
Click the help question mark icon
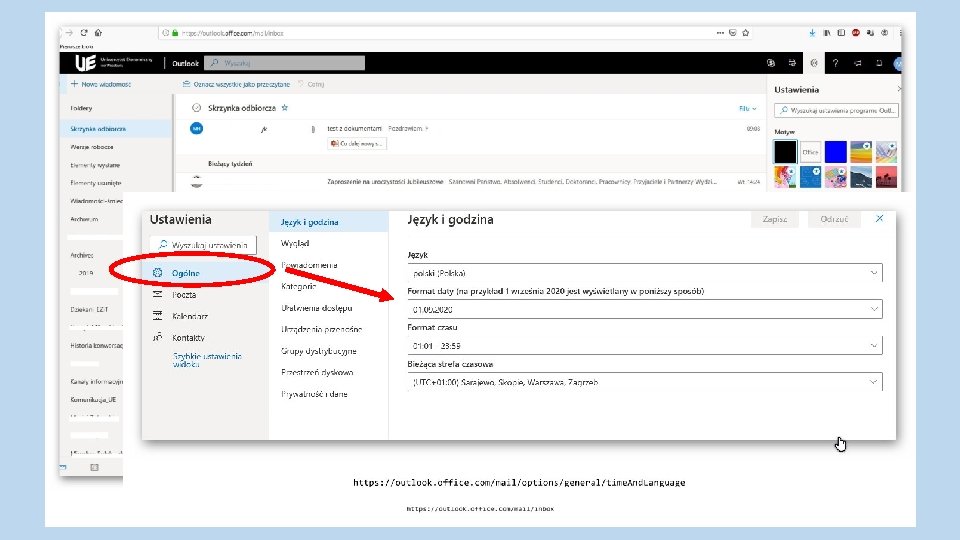point(835,62)
